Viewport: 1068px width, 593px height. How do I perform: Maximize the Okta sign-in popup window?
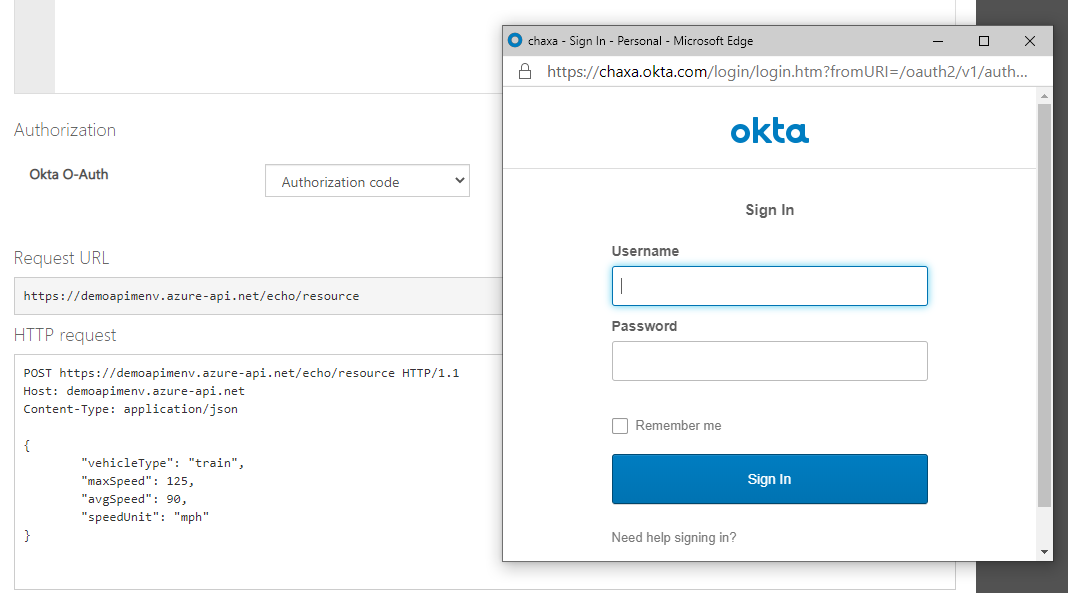pyautogui.click(x=984, y=41)
